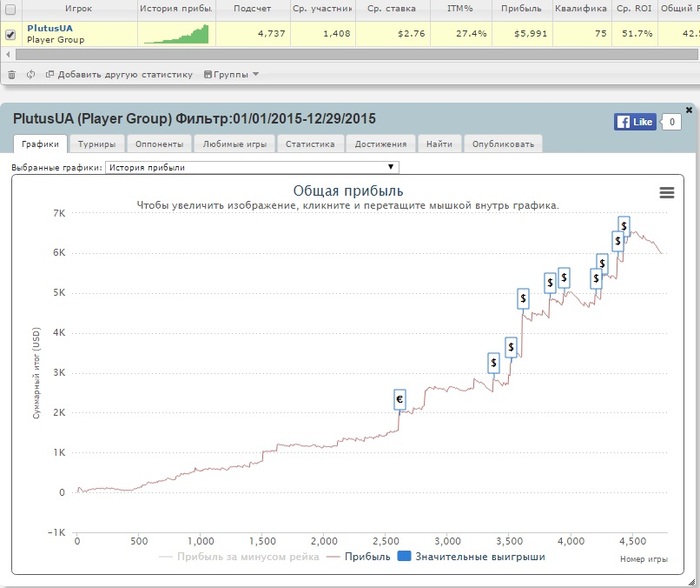Image resolution: width=700 pixels, height=588 pixels.
Task: Sort by the Подсчет column header
Action: click(x=253, y=8)
